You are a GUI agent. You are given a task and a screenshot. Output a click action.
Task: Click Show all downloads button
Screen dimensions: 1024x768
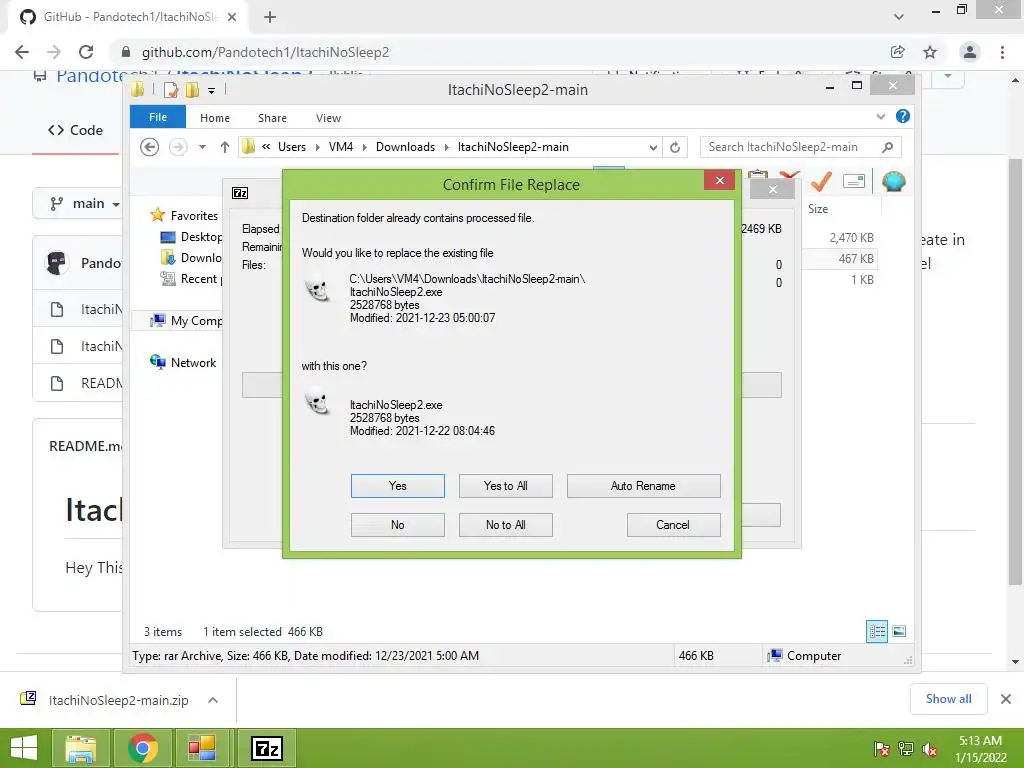948,699
